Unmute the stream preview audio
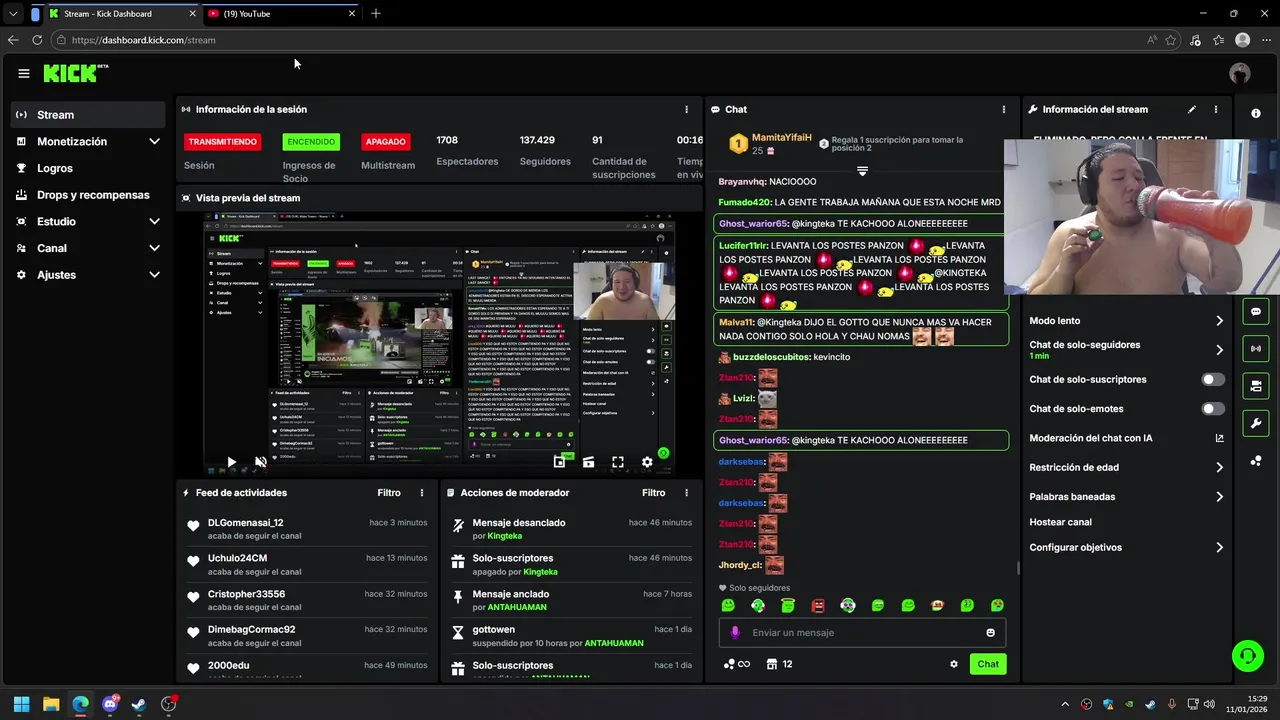 click(260, 462)
